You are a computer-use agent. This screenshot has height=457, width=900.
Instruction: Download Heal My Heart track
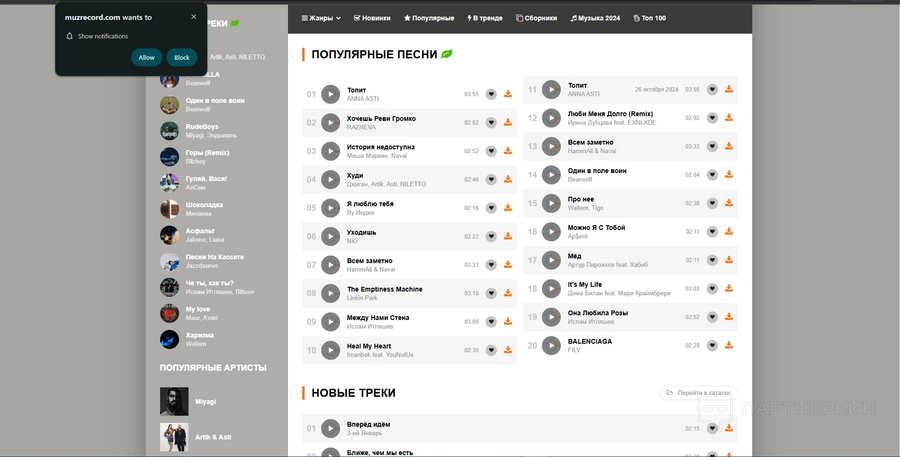(508, 350)
